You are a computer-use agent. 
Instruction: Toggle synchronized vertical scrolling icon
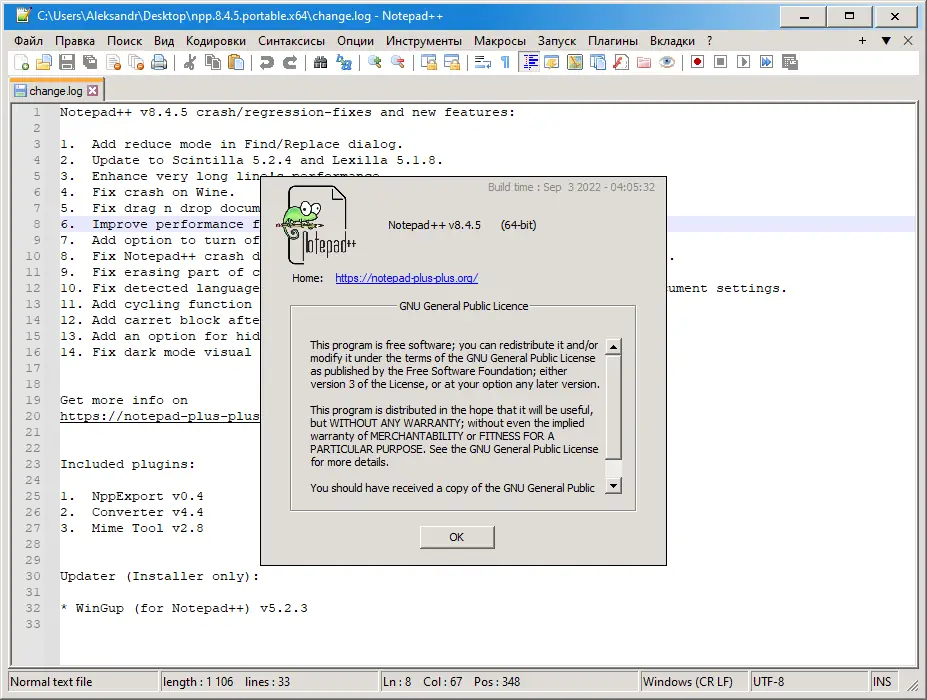tap(429, 62)
